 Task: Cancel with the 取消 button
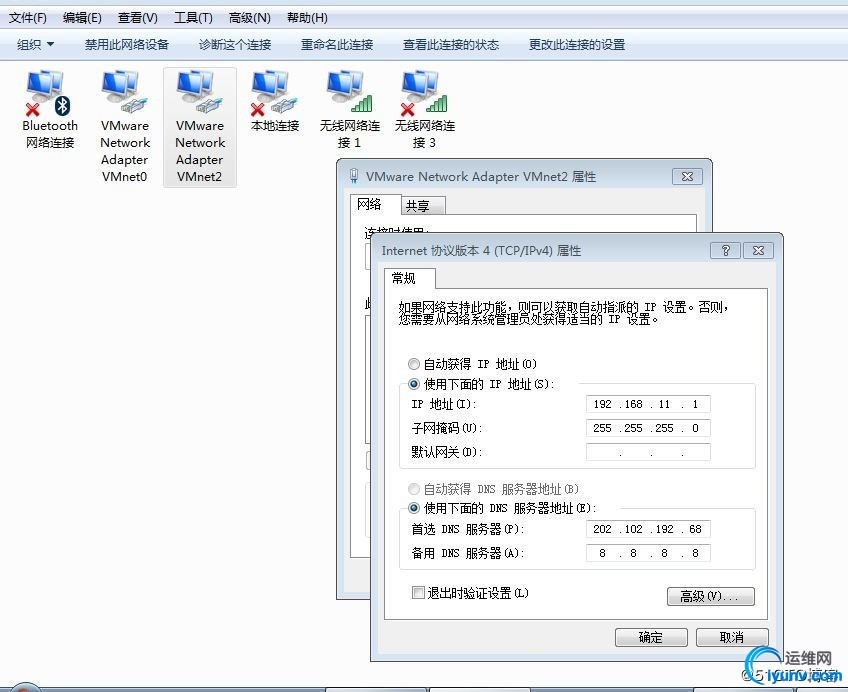click(x=732, y=637)
